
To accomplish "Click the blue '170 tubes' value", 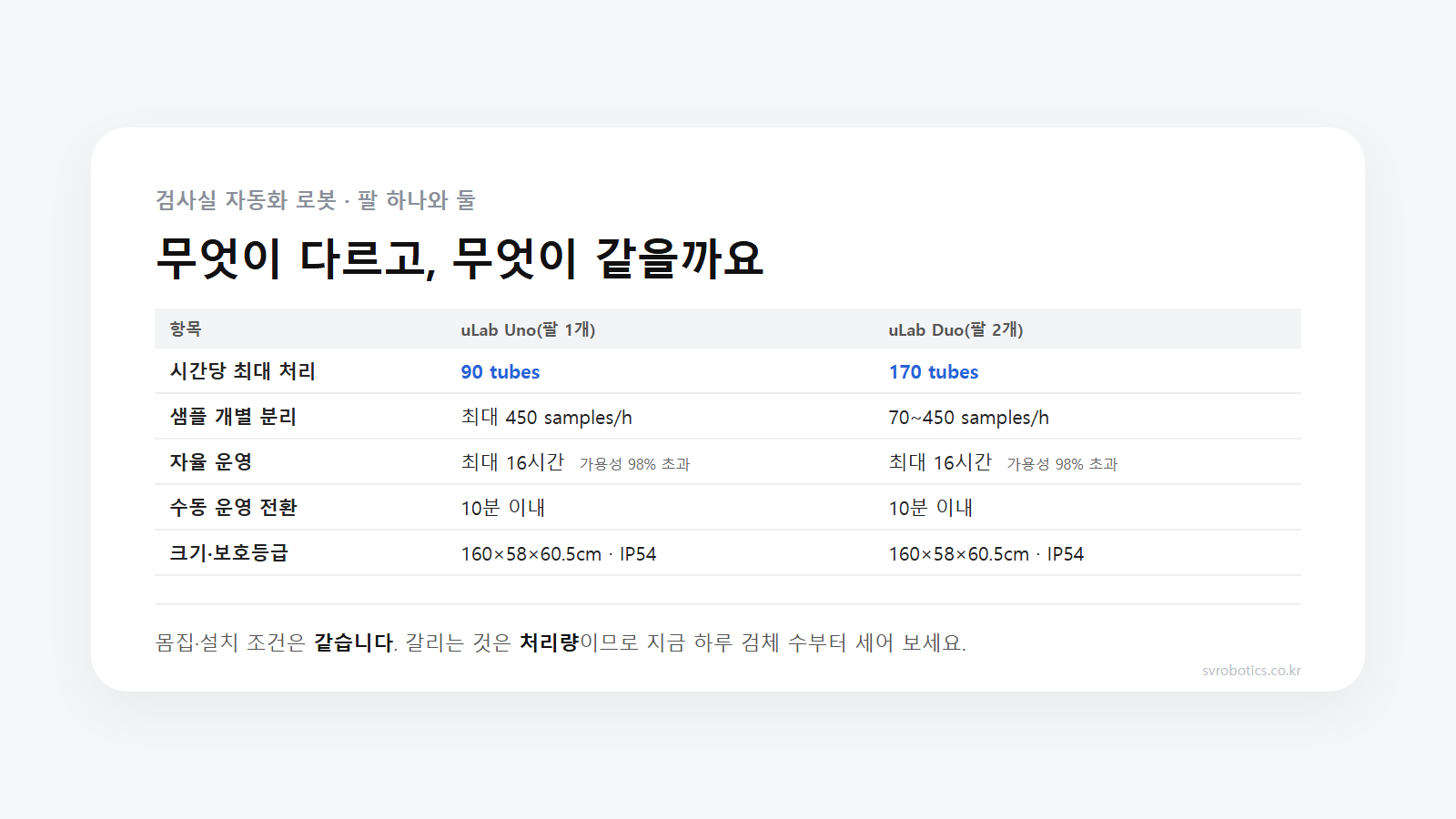I will 934,372.
